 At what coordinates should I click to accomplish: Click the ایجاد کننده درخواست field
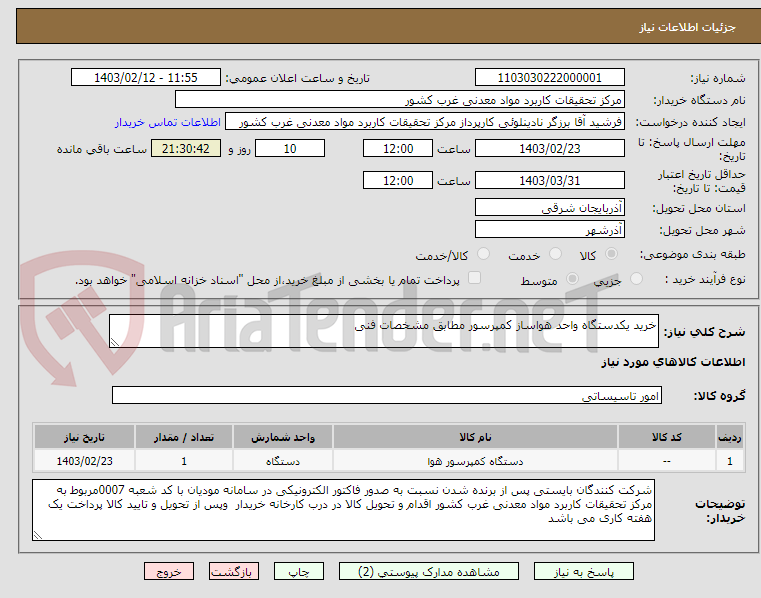[x=425, y=122]
